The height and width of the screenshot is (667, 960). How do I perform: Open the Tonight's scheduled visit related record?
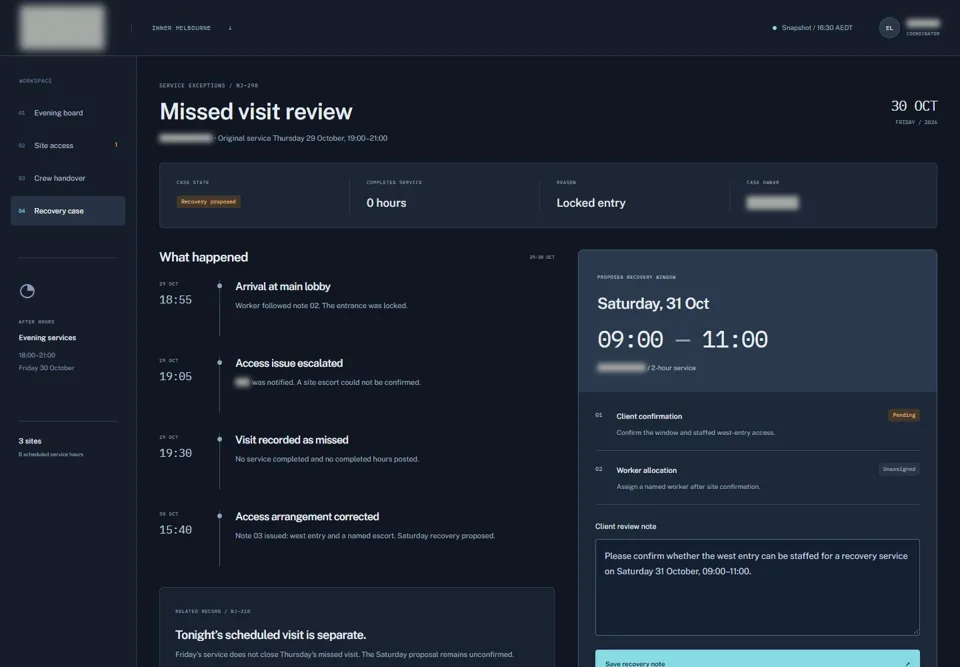point(356,627)
